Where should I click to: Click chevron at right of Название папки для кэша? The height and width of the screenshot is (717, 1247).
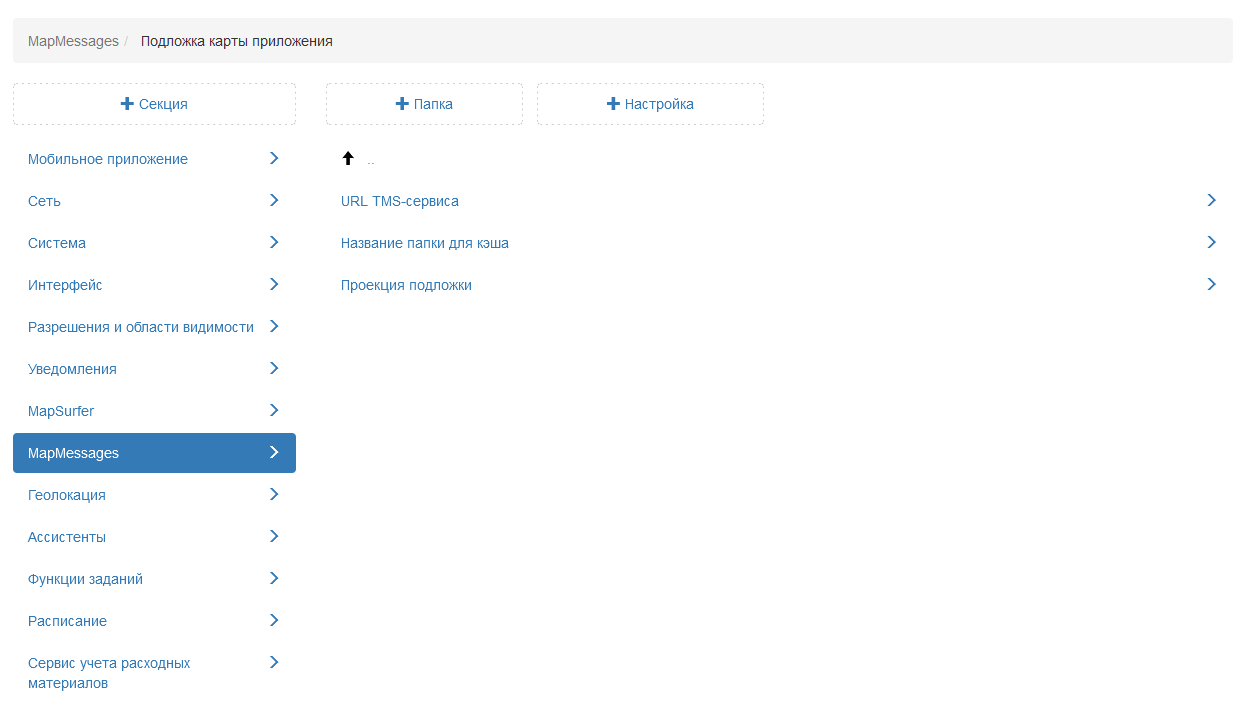[x=1211, y=242]
